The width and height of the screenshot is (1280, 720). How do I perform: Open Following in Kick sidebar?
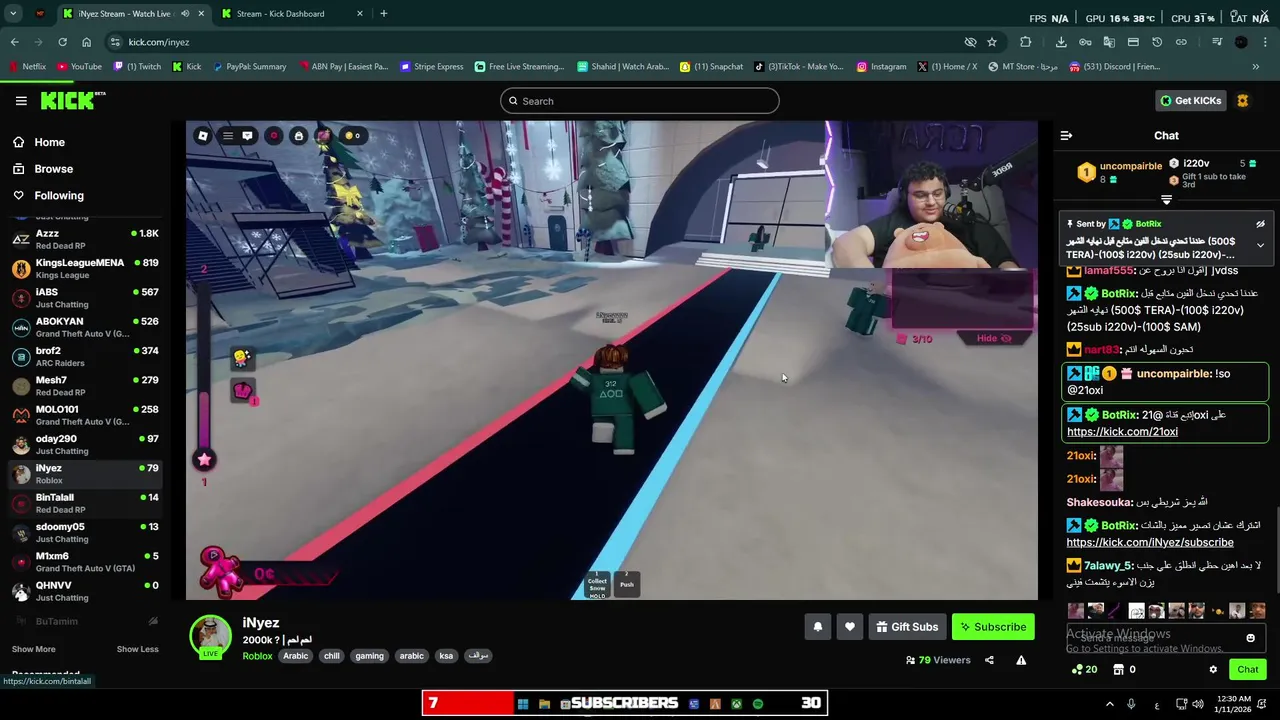[59, 196]
